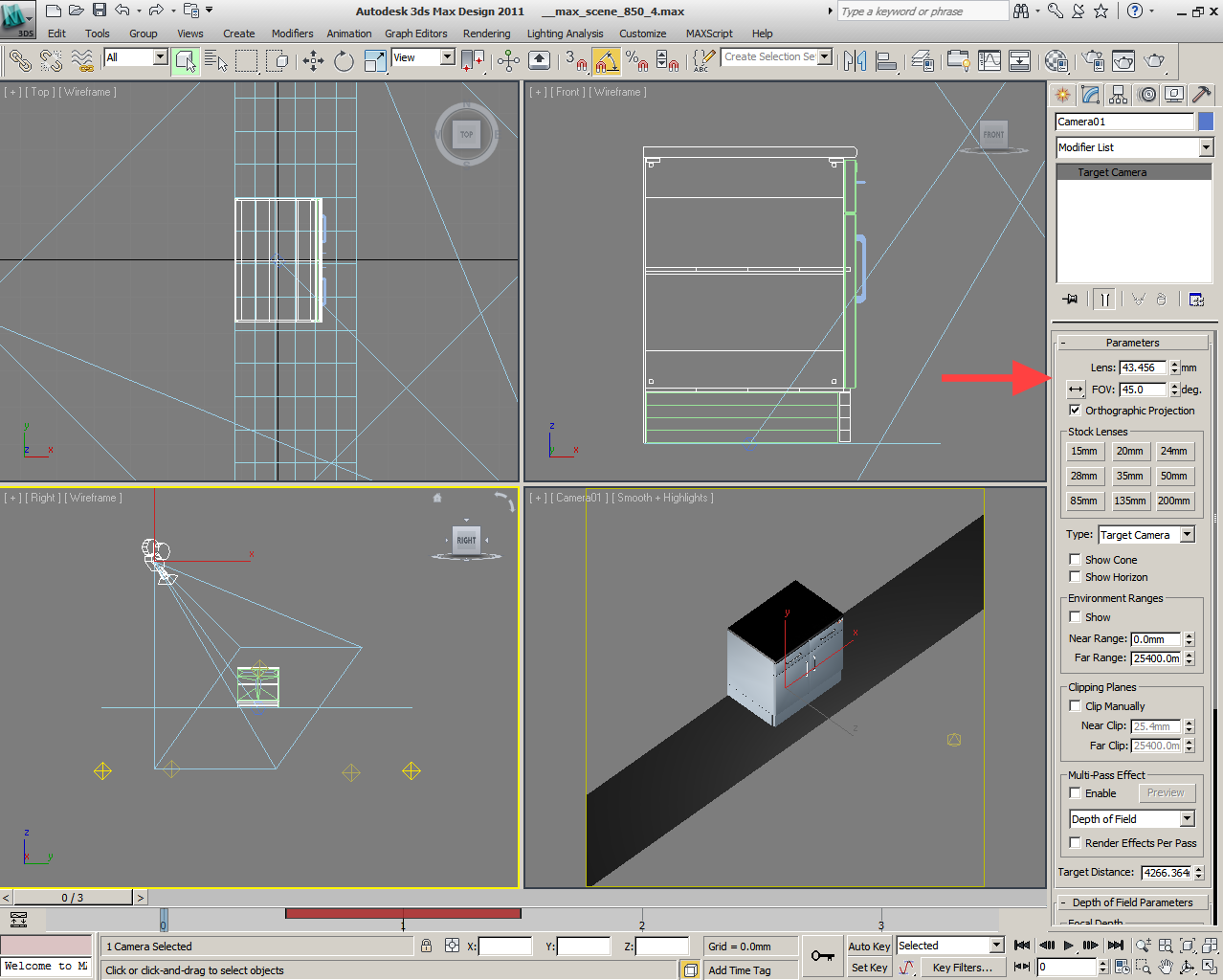Check Render Effects Per Pass

click(x=1075, y=843)
